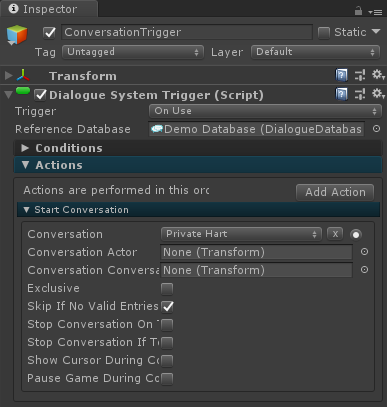Viewport: 387px width, 407px height.
Task: Open the Dialogue System Trigger gear menu
Action: [x=378, y=94]
